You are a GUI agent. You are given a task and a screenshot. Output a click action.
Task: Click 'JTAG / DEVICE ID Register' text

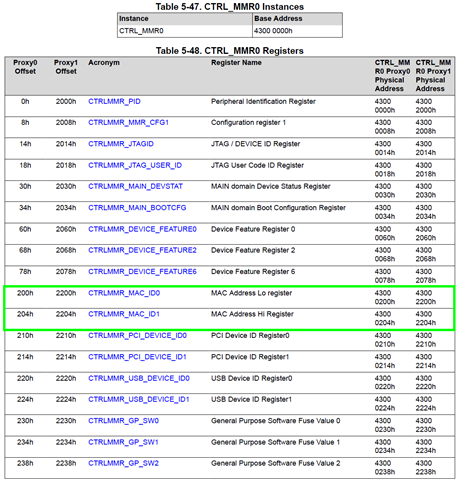coord(255,144)
